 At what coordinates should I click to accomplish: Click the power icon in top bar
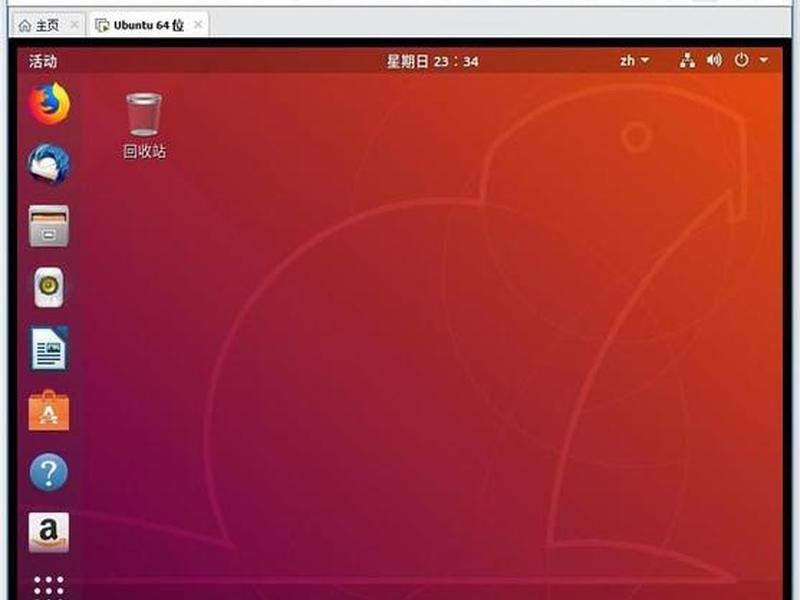click(741, 61)
